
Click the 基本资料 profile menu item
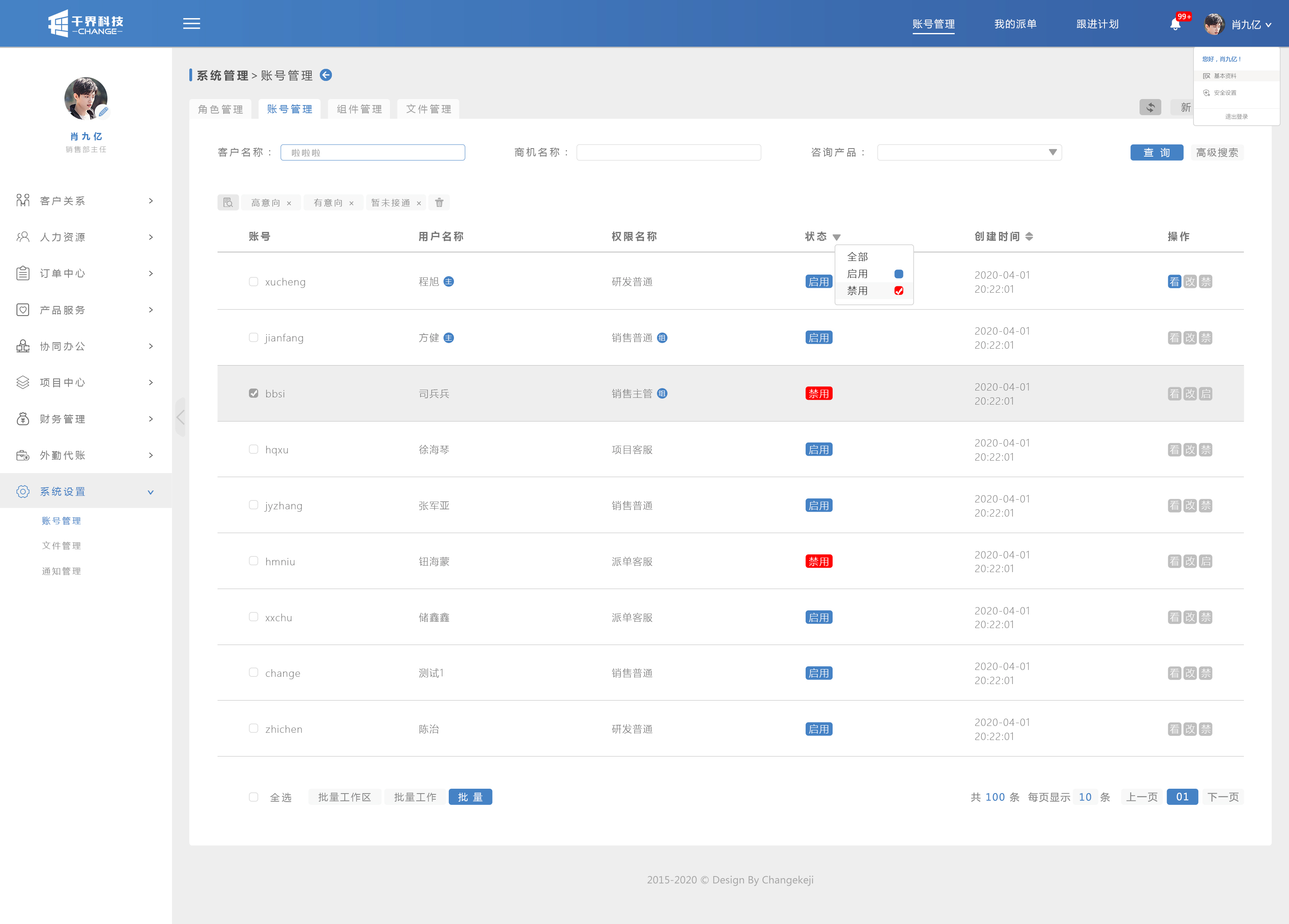[x=1236, y=76]
